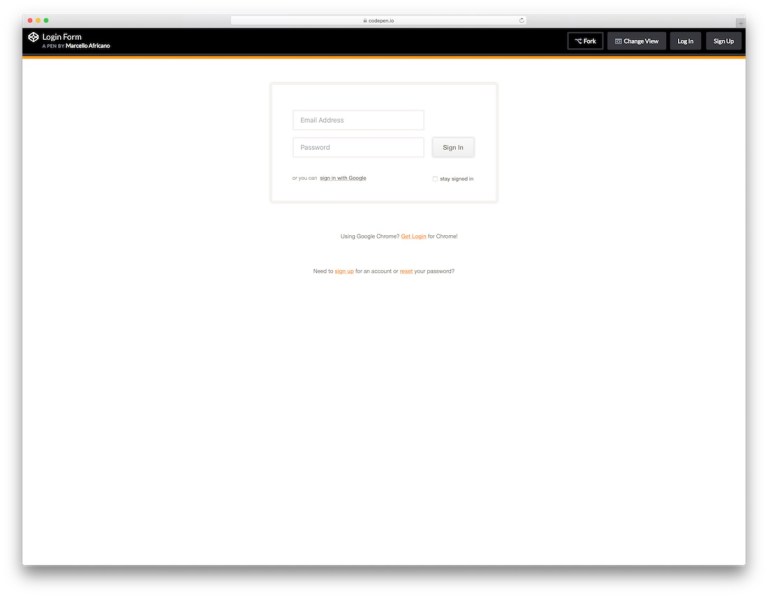This screenshot has height=597, width=768.
Task: Click the CodePen logo icon
Action: point(33,37)
